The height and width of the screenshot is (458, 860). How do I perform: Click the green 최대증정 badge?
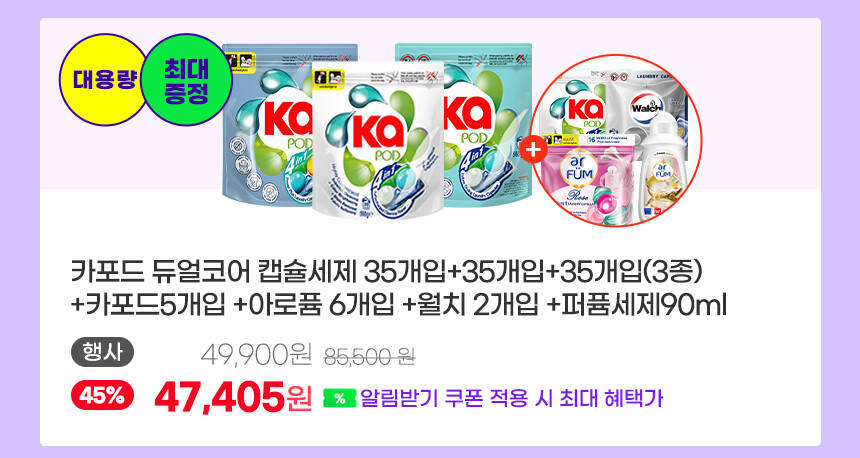tap(186, 80)
